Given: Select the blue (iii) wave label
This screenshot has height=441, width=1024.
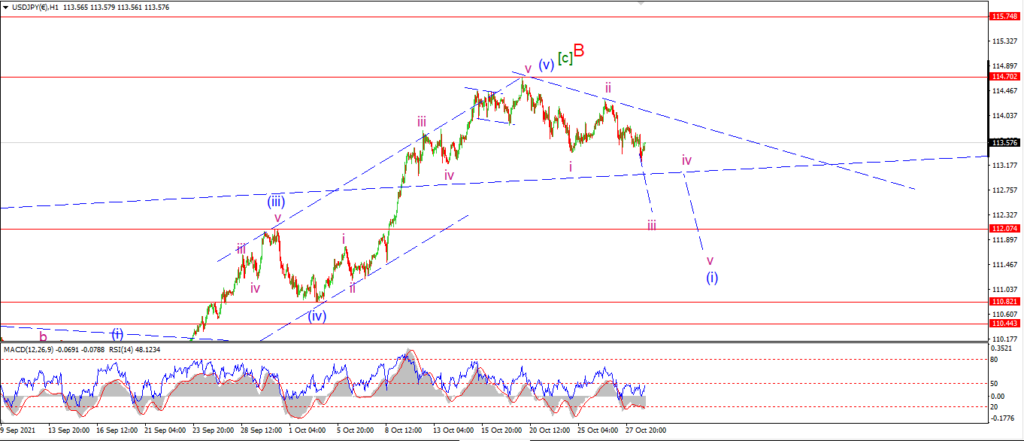Looking at the screenshot, I should pyautogui.click(x=276, y=201).
